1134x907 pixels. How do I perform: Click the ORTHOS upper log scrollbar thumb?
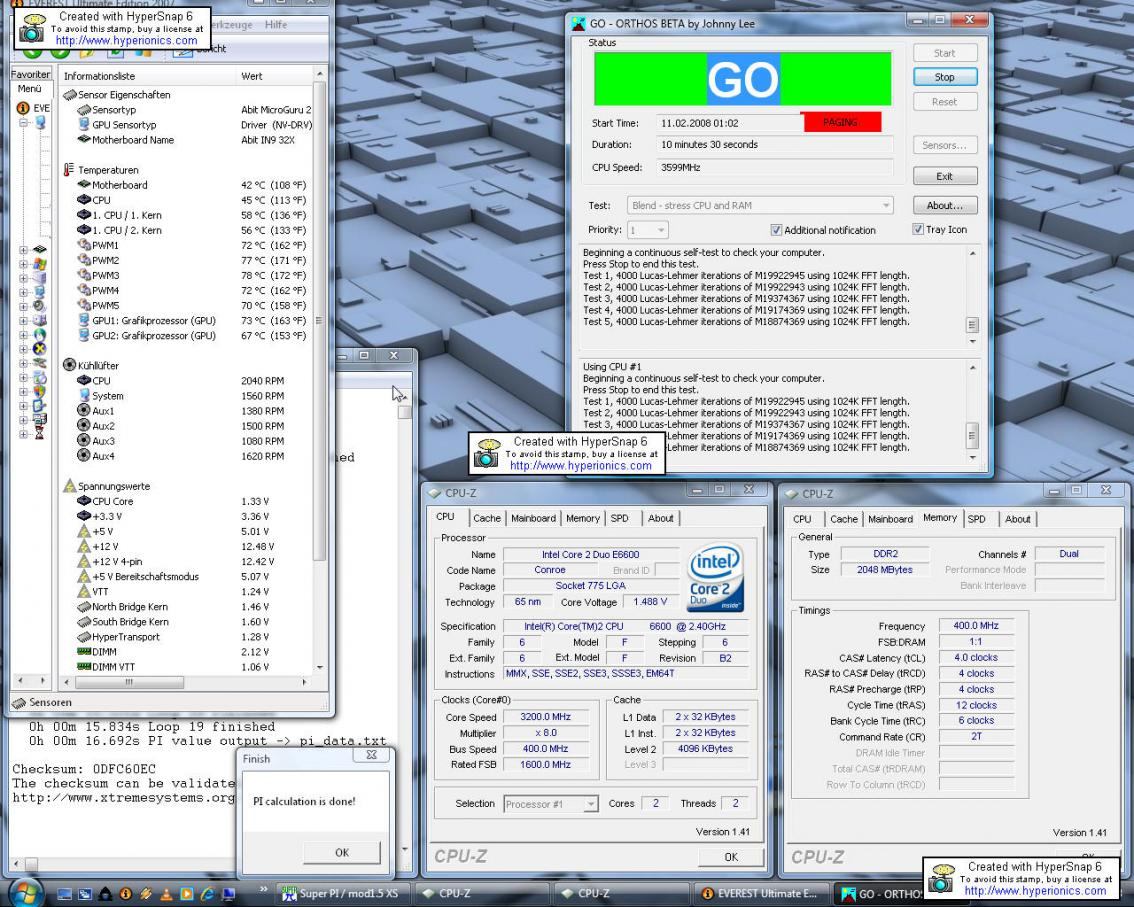pos(972,324)
